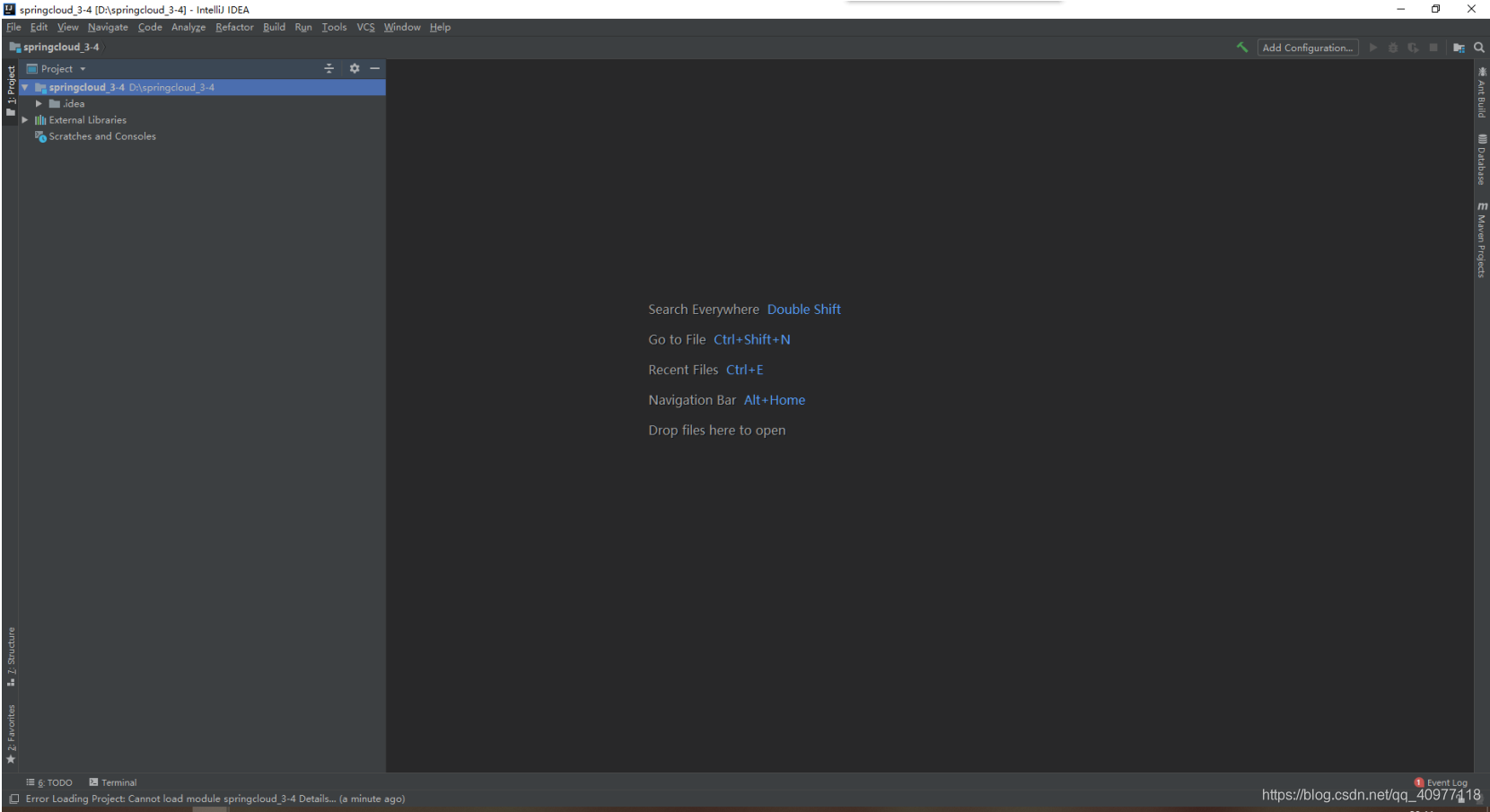
Task: Click the Stop square icon
Action: [x=1433, y=48]
